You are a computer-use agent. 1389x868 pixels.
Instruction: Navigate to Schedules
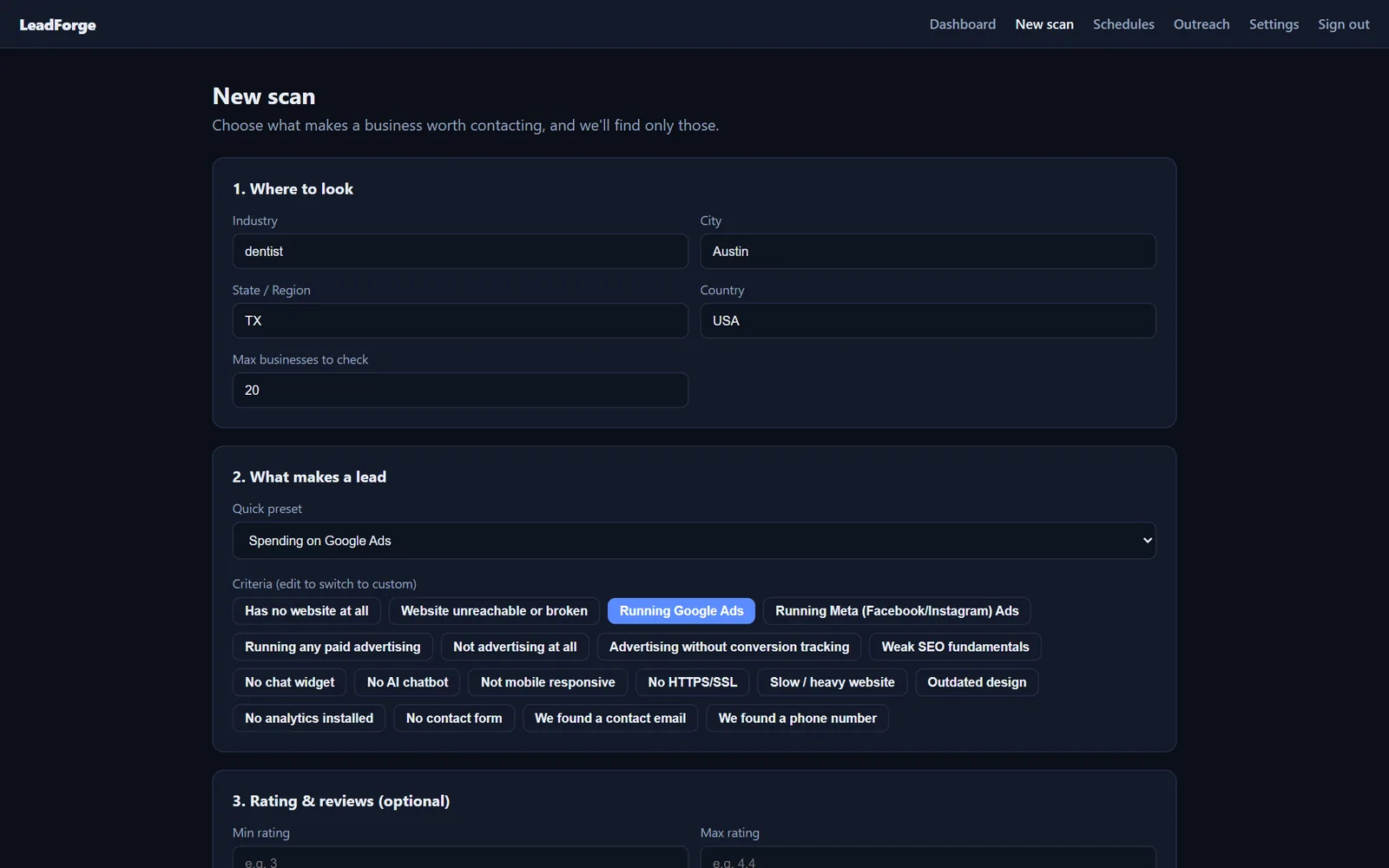(x=1123, y=24)
